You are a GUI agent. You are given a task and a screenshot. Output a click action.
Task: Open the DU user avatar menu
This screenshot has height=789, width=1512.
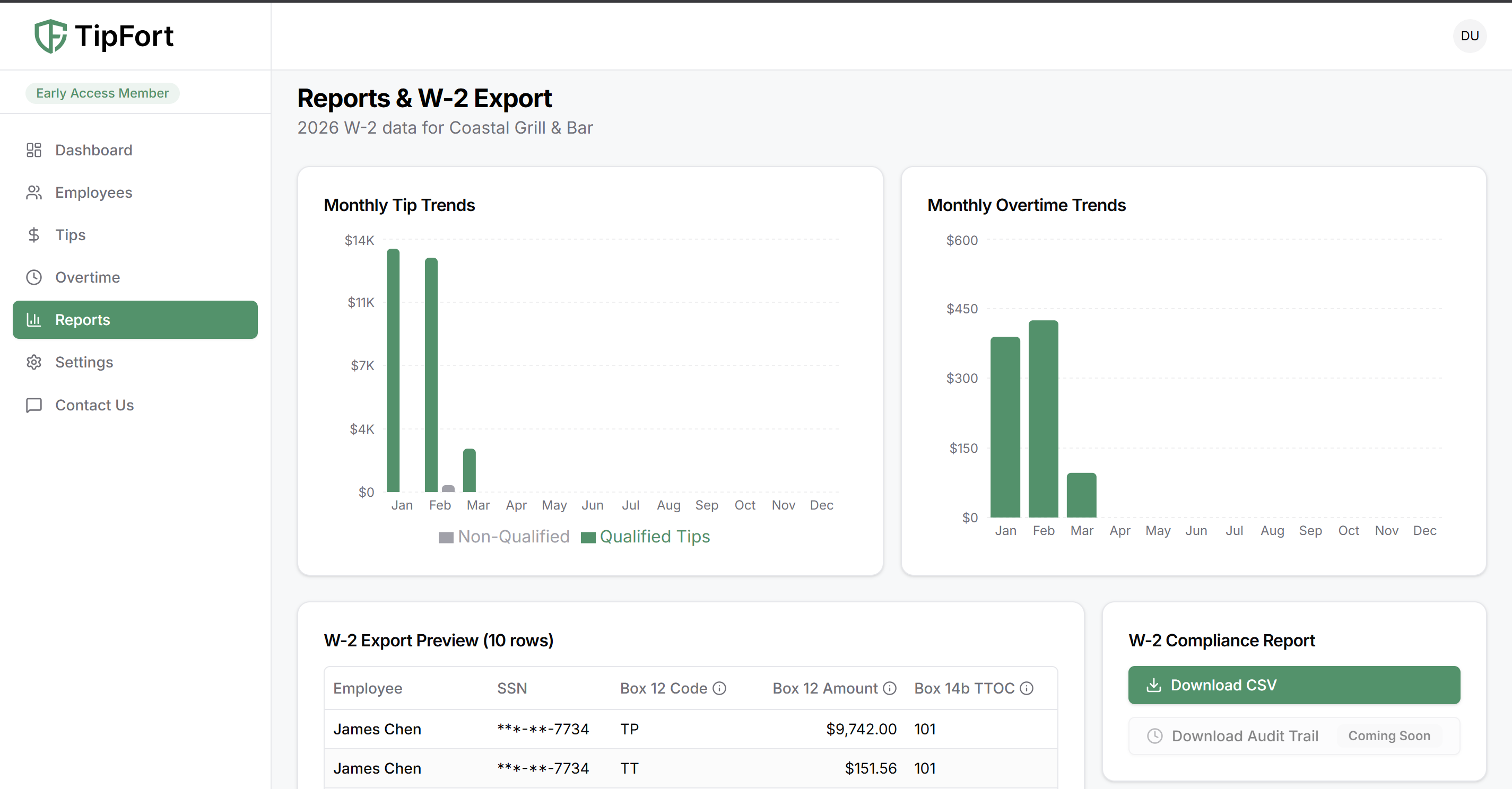[x=1470, y=36]
